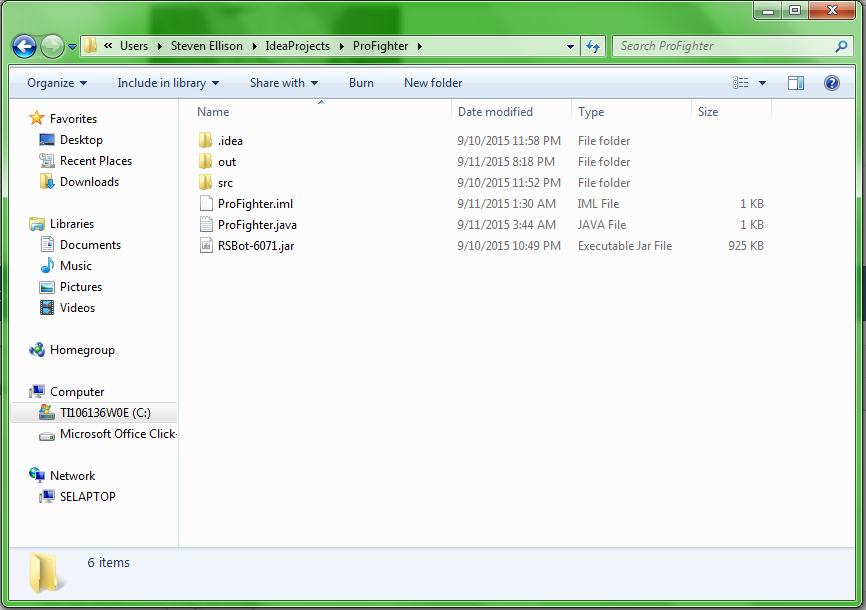Toggle the preview pane

[796, 83]
